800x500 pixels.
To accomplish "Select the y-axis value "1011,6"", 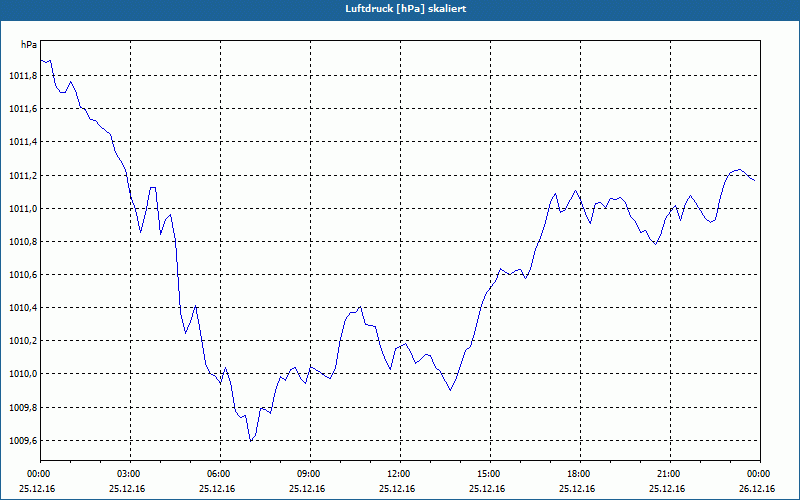I will tap(23, 109).
